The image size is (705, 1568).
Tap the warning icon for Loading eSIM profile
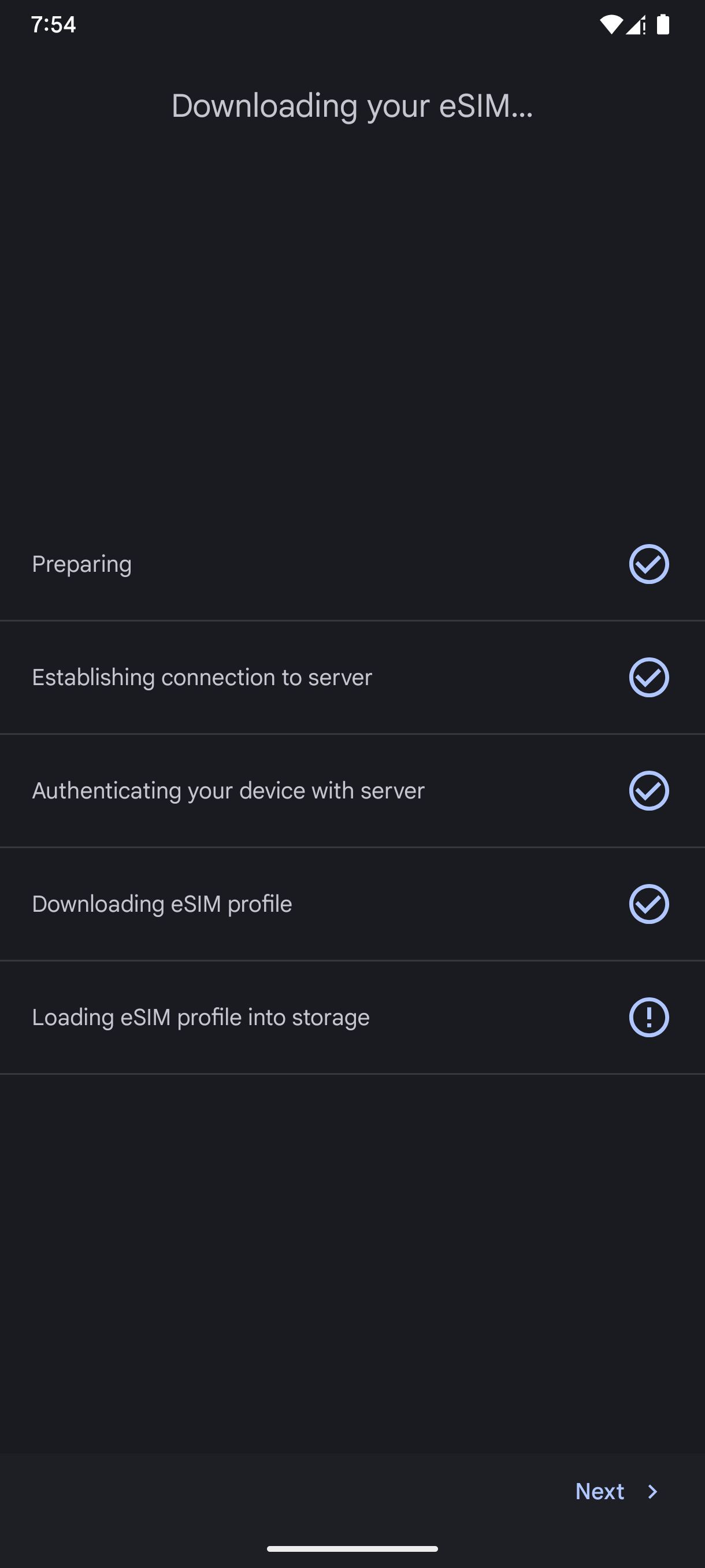pos(648,1016)
